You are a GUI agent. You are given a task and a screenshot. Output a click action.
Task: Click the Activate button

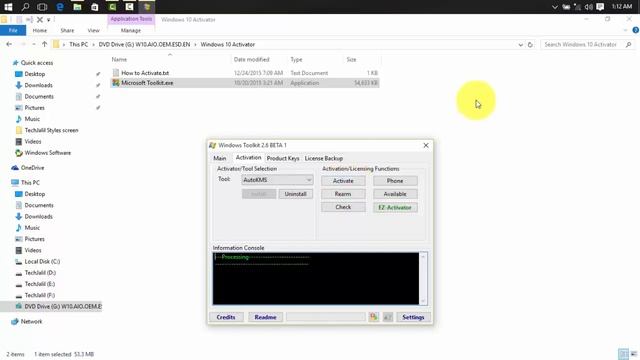(343, 181)
